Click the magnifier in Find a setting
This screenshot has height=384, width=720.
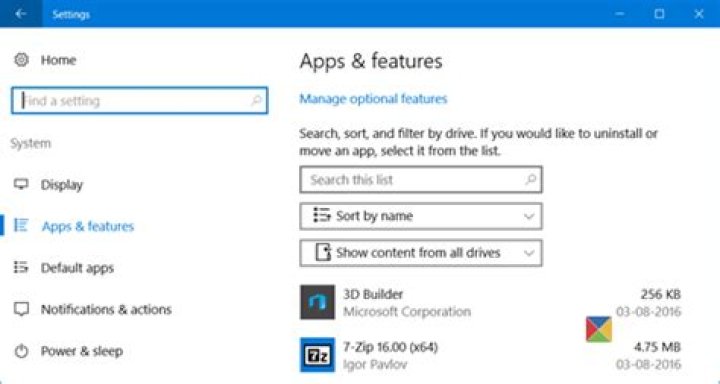click(x=256, y=100)
